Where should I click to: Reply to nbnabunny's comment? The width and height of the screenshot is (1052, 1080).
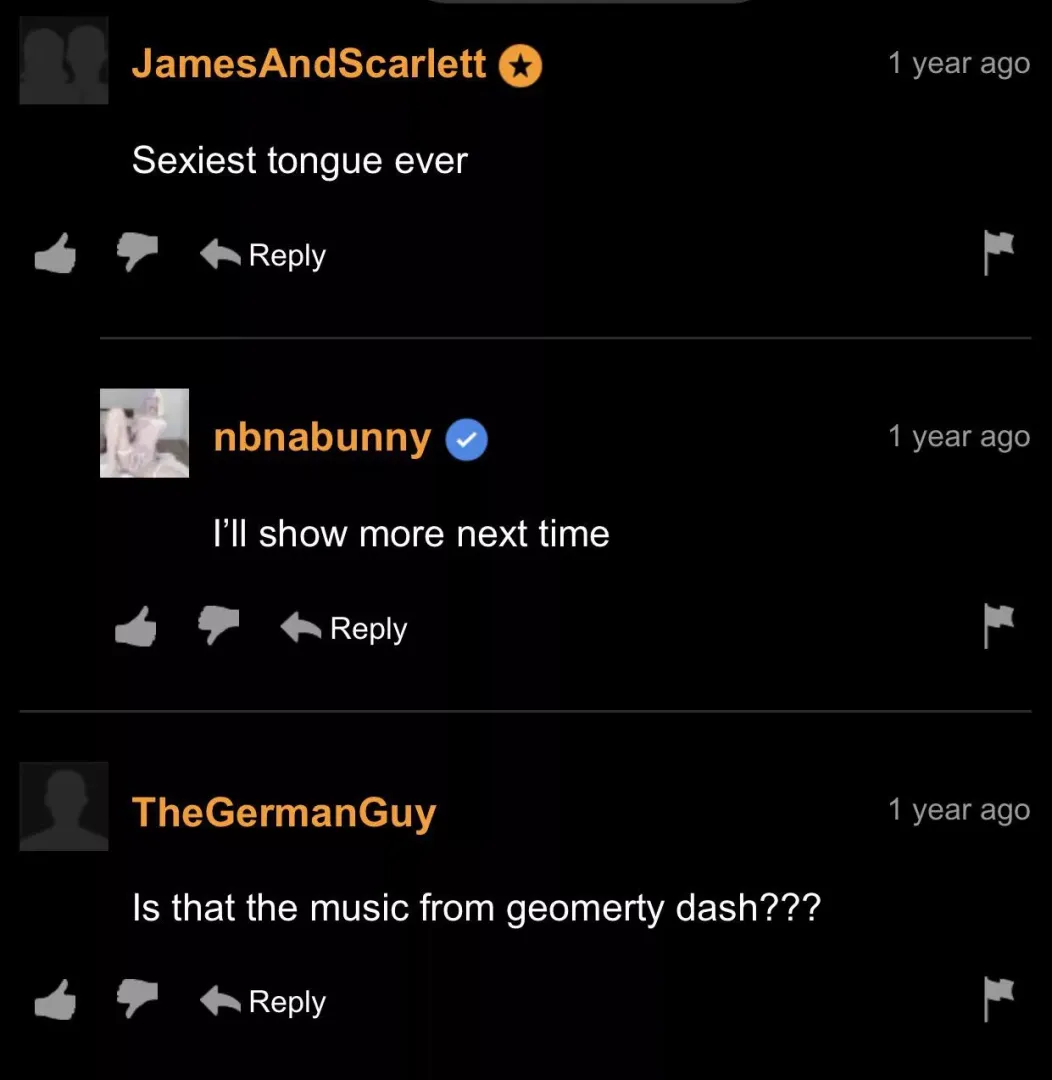point(344,629)
